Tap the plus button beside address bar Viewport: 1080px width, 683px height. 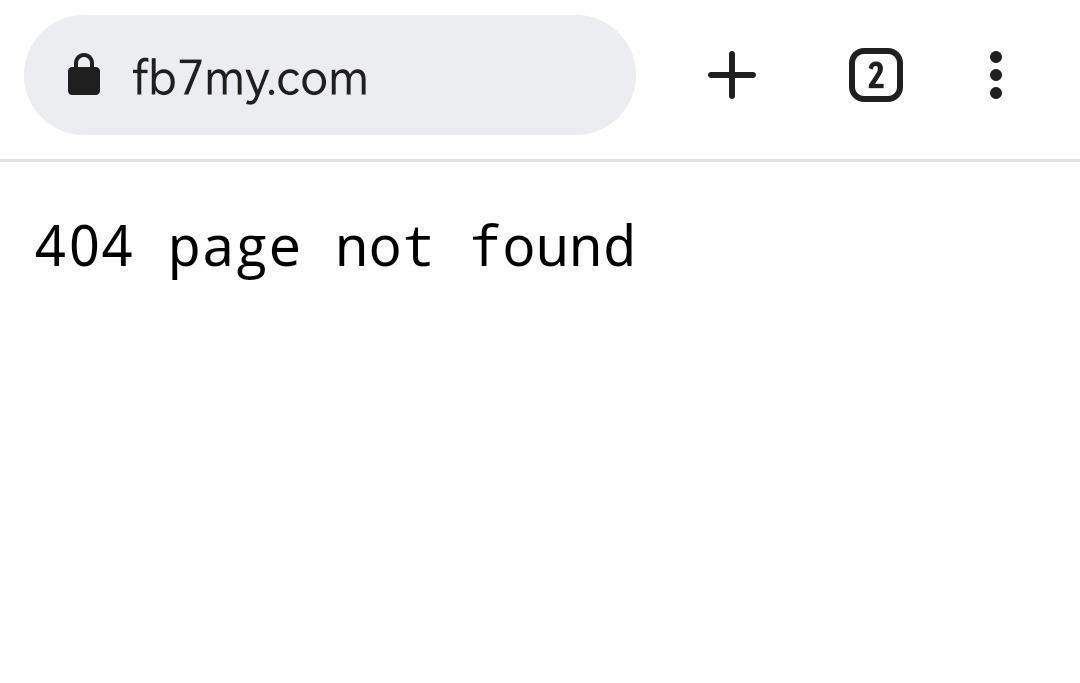[732, 75]
